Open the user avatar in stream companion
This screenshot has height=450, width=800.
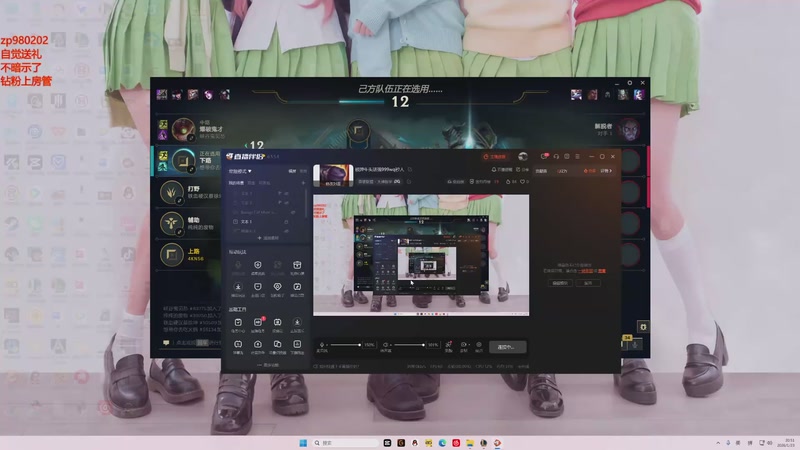click(522, 157)
